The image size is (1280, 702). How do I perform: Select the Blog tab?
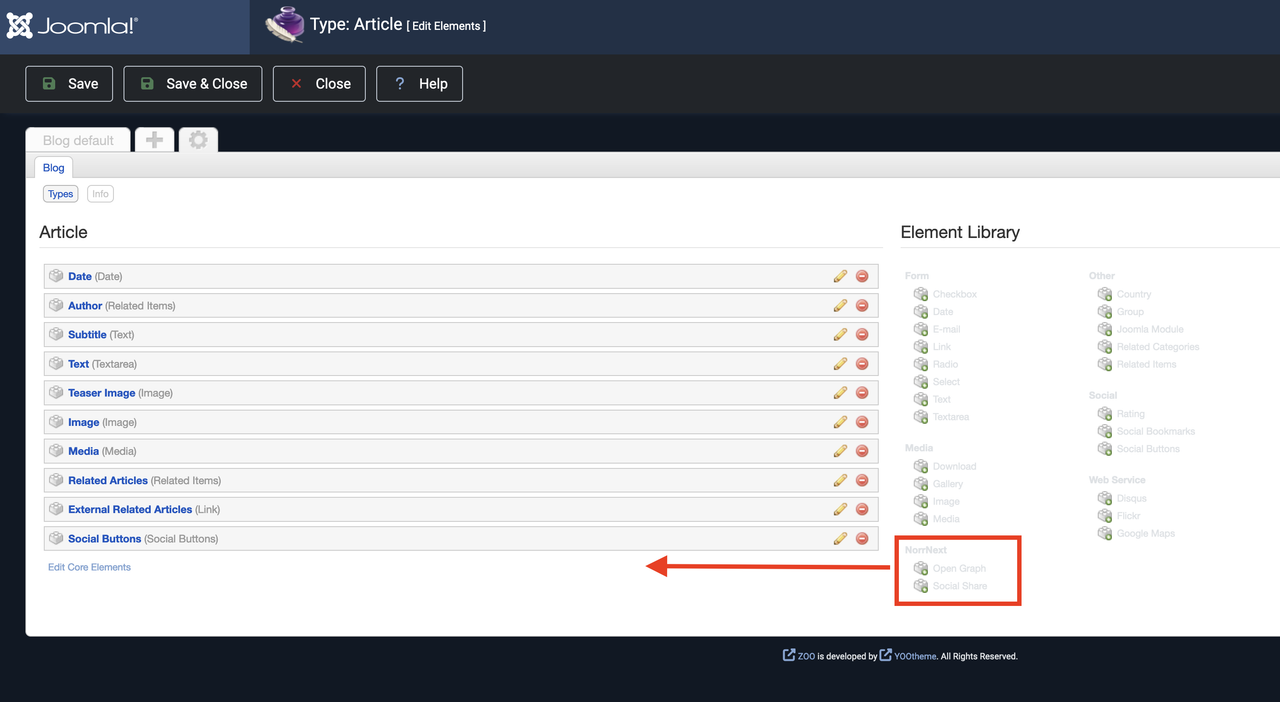[53, 168]
